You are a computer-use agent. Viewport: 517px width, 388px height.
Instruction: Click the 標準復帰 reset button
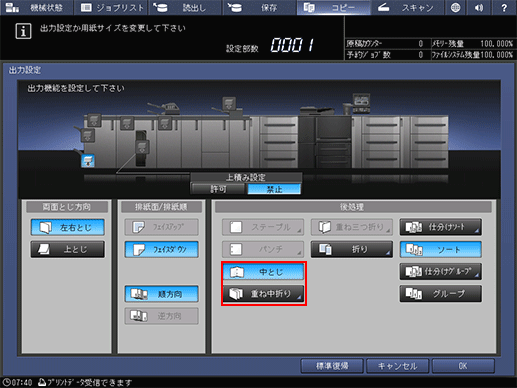(x=332, y=366)
